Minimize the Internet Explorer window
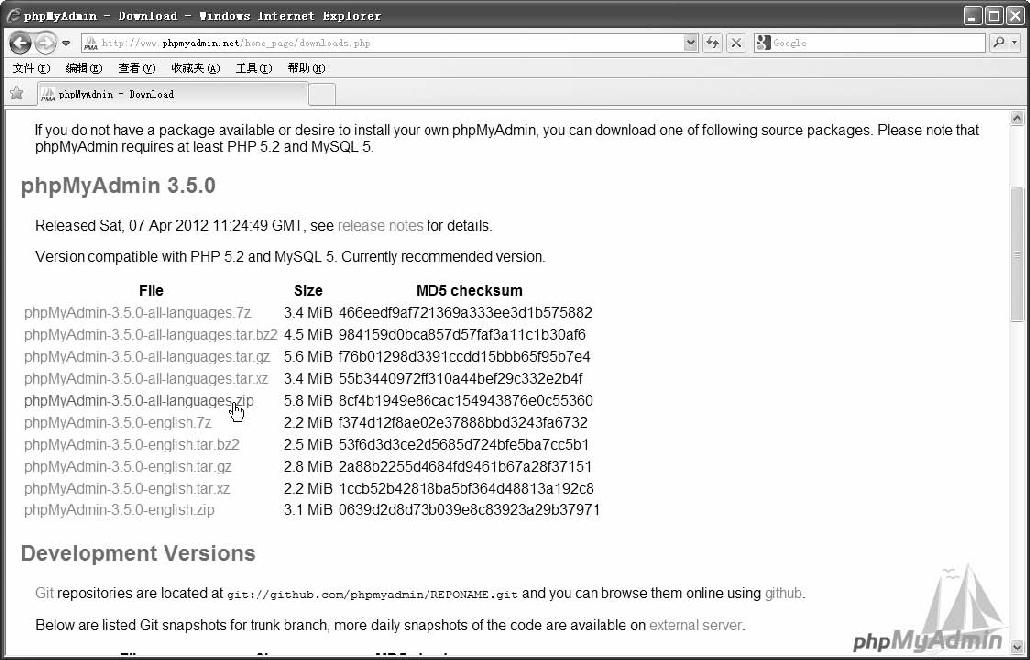The height and width of the screenshot is (660, 1030). pyautogui.click(x=973, y=16)
